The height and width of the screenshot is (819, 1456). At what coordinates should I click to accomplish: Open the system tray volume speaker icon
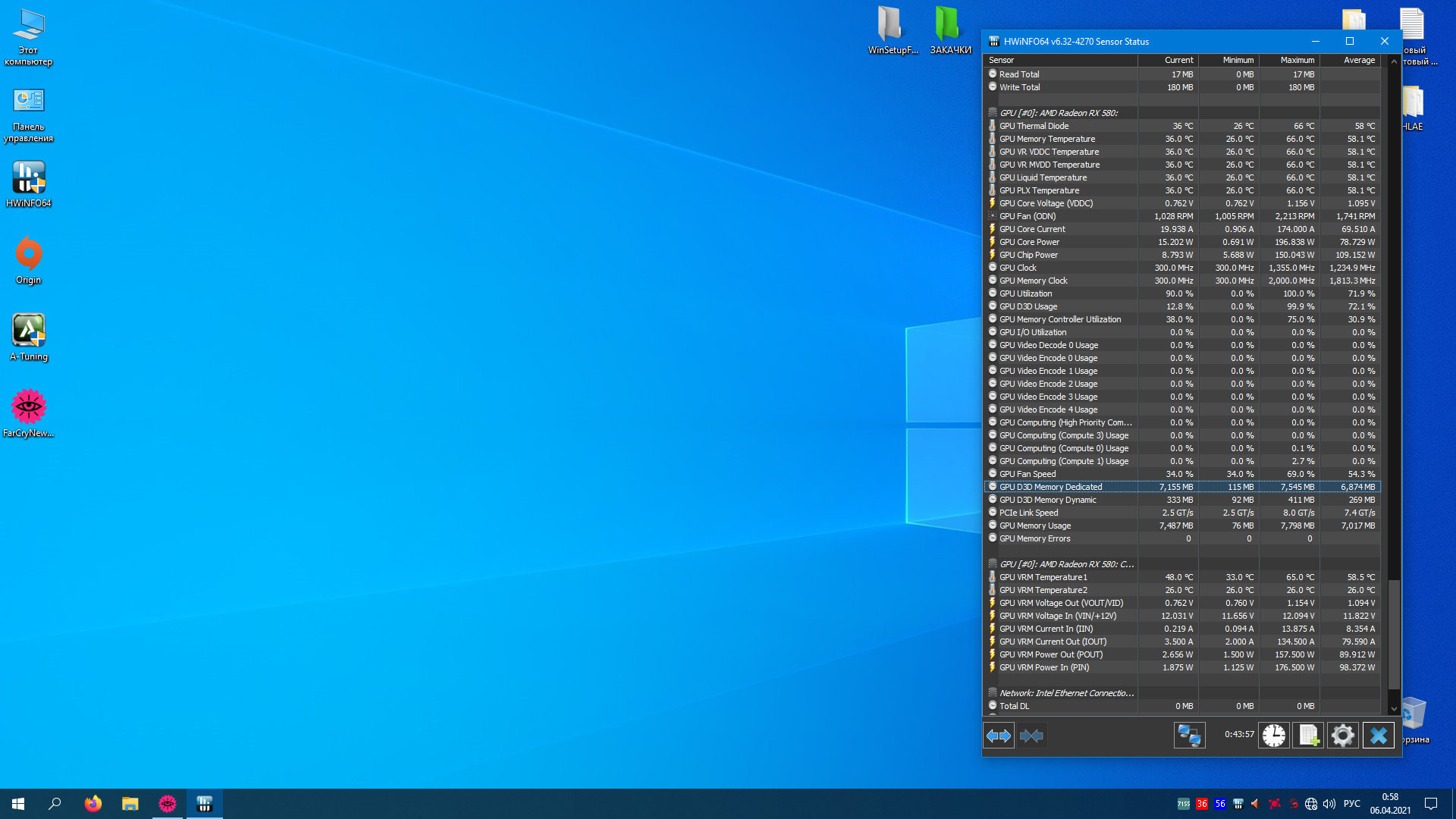tap(1329, 804)
